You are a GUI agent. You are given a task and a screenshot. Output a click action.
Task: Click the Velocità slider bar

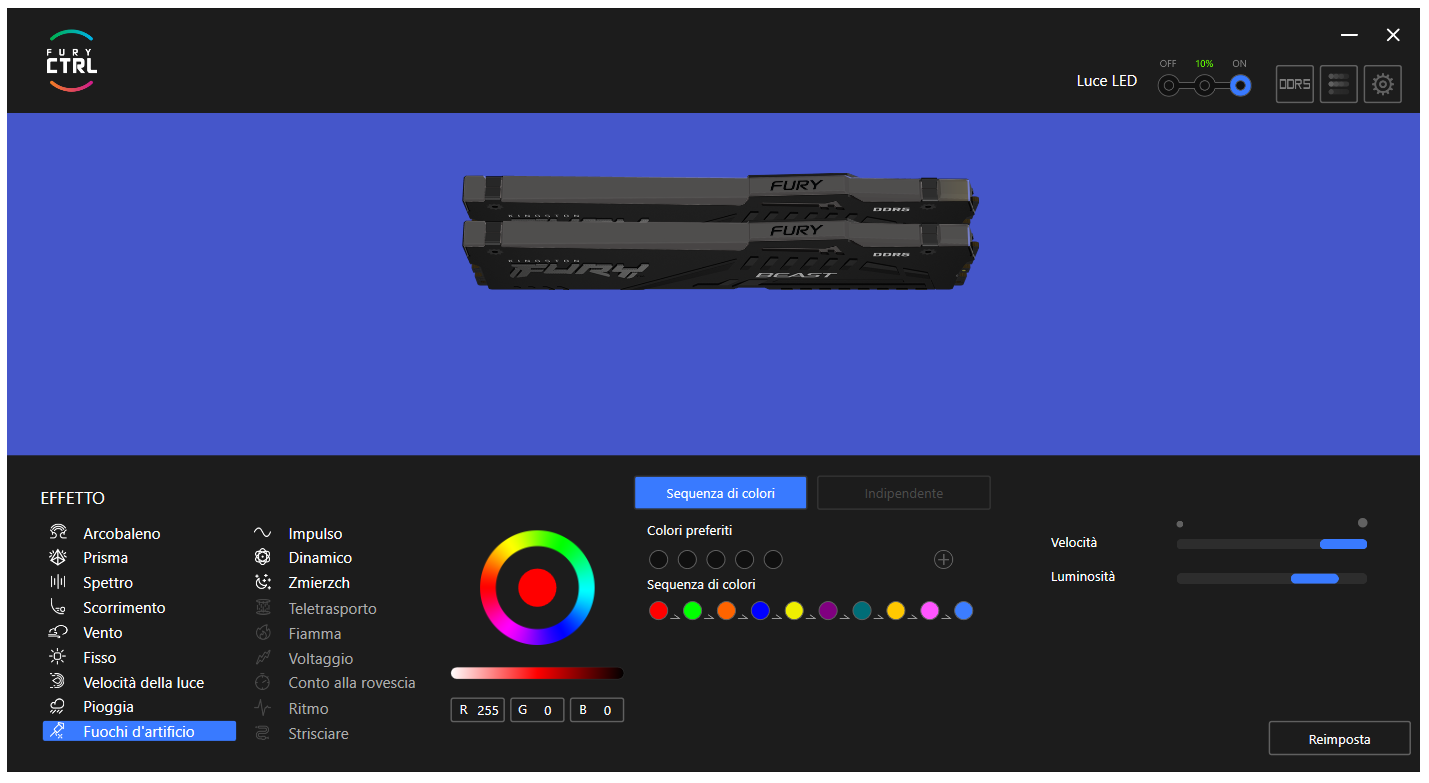click(1272, 544)
